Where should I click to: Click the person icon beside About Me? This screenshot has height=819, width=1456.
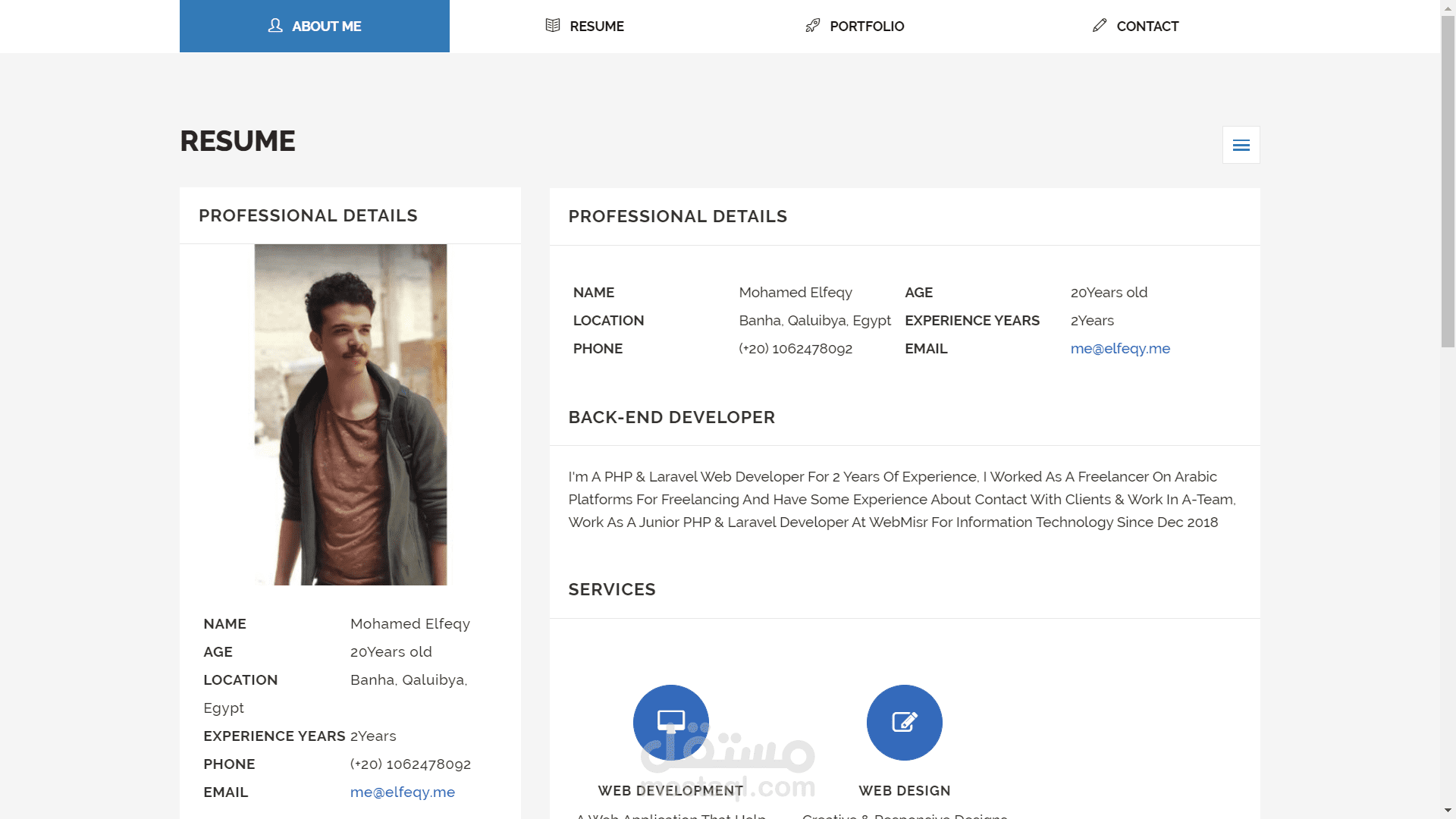(275, 26)
